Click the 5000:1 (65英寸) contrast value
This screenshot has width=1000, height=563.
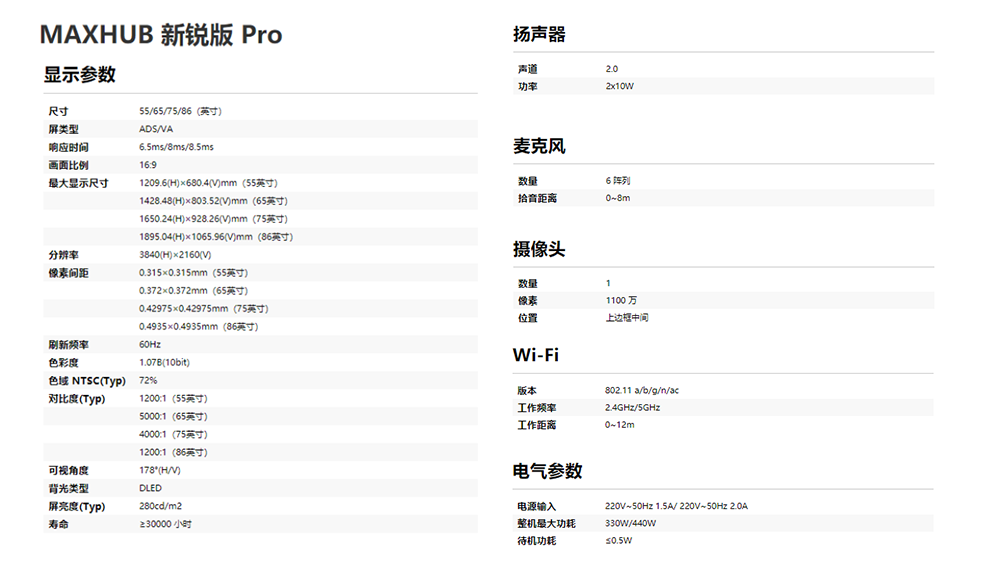point(173,417)
